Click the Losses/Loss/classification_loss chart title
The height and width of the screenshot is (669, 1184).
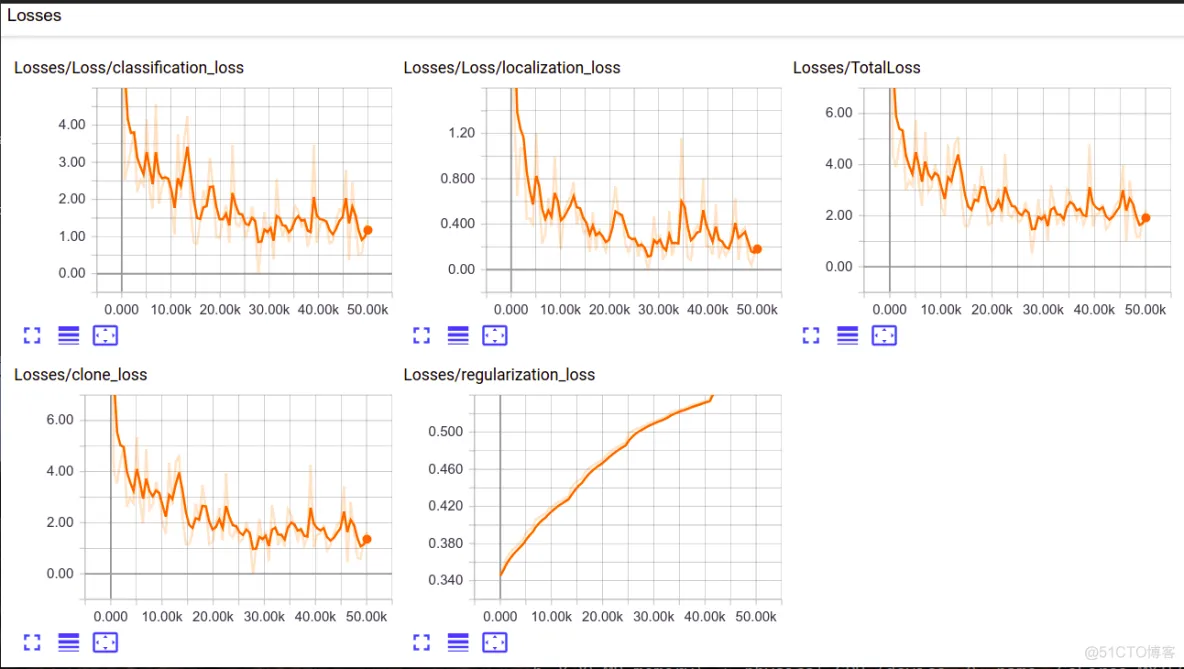click(129, 68)
